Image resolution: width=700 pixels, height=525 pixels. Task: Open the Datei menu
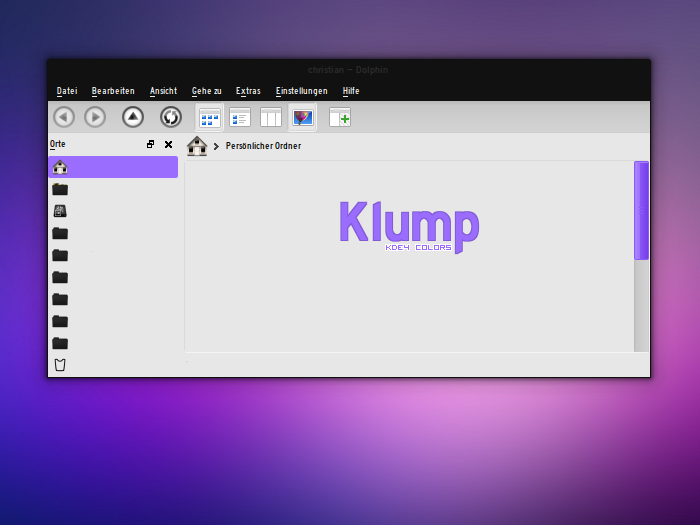pos(67,91)
